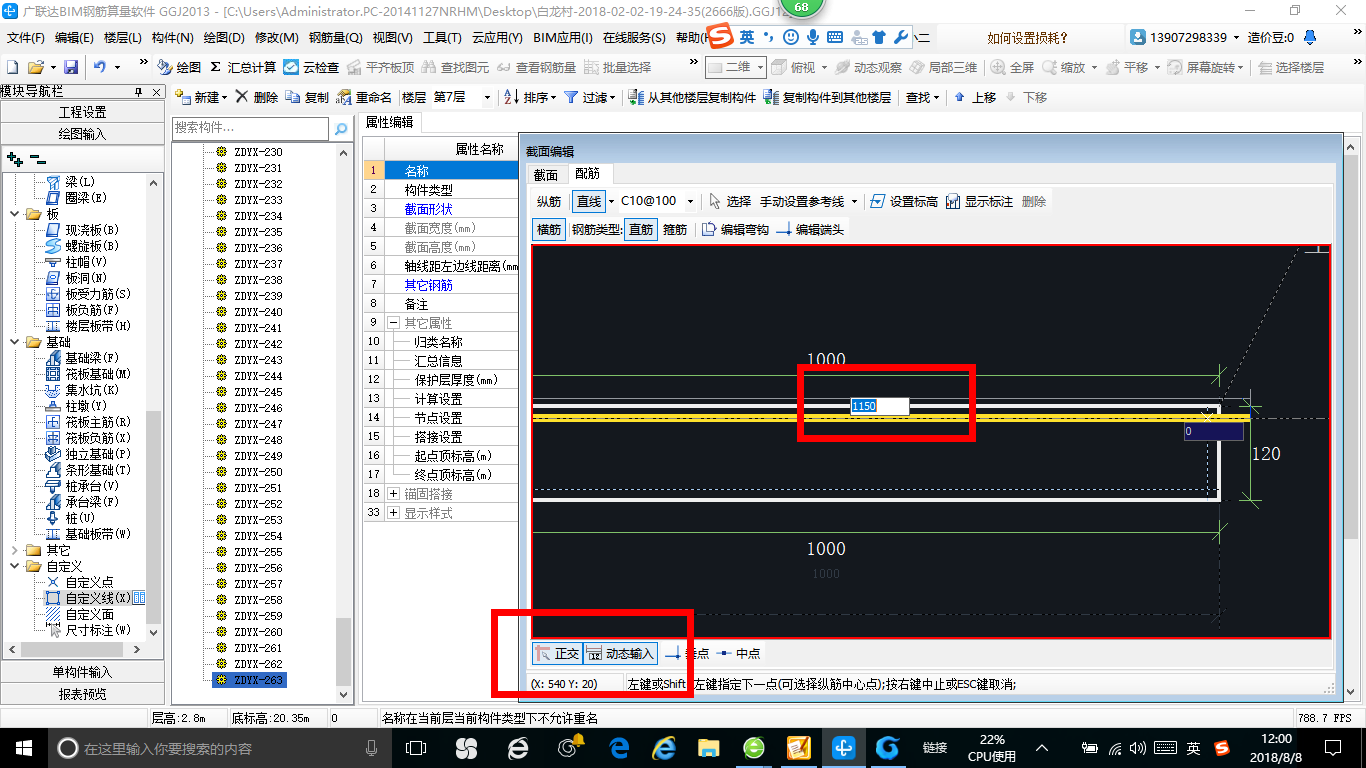Click collapse-all minus icon in navigation tree
The image size is (1366, 768).
pos(37,158)
